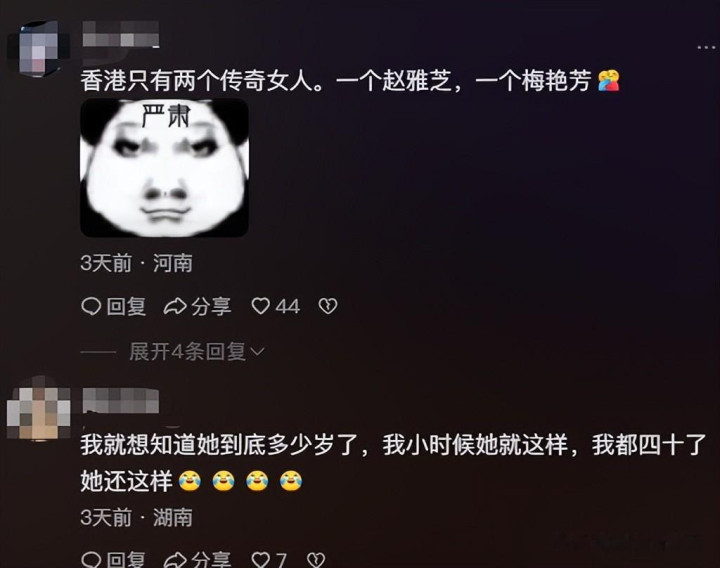
Task: Click 回复 text under Henan comment
Action: point(126,306)
